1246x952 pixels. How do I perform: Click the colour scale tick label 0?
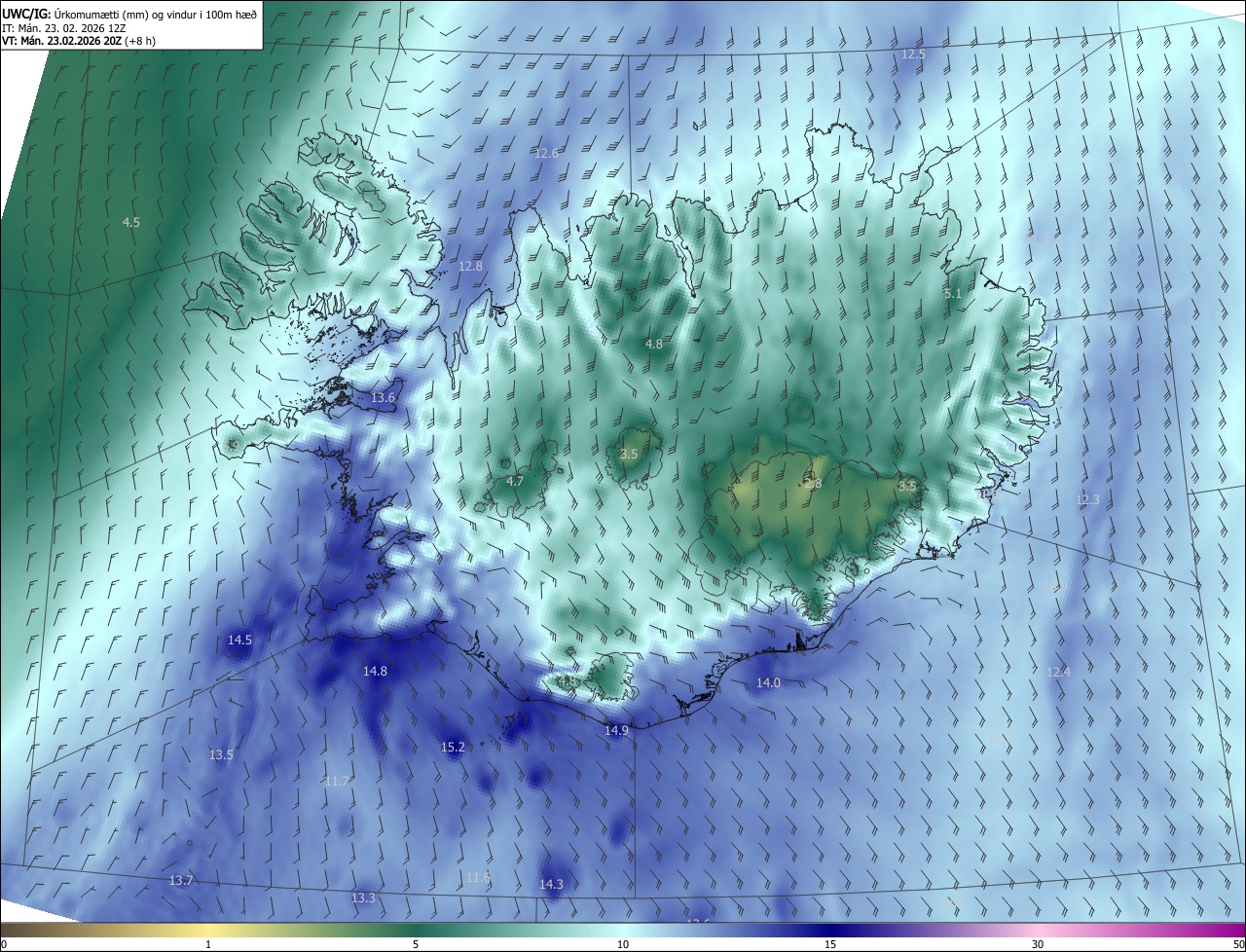pos(3,945)
